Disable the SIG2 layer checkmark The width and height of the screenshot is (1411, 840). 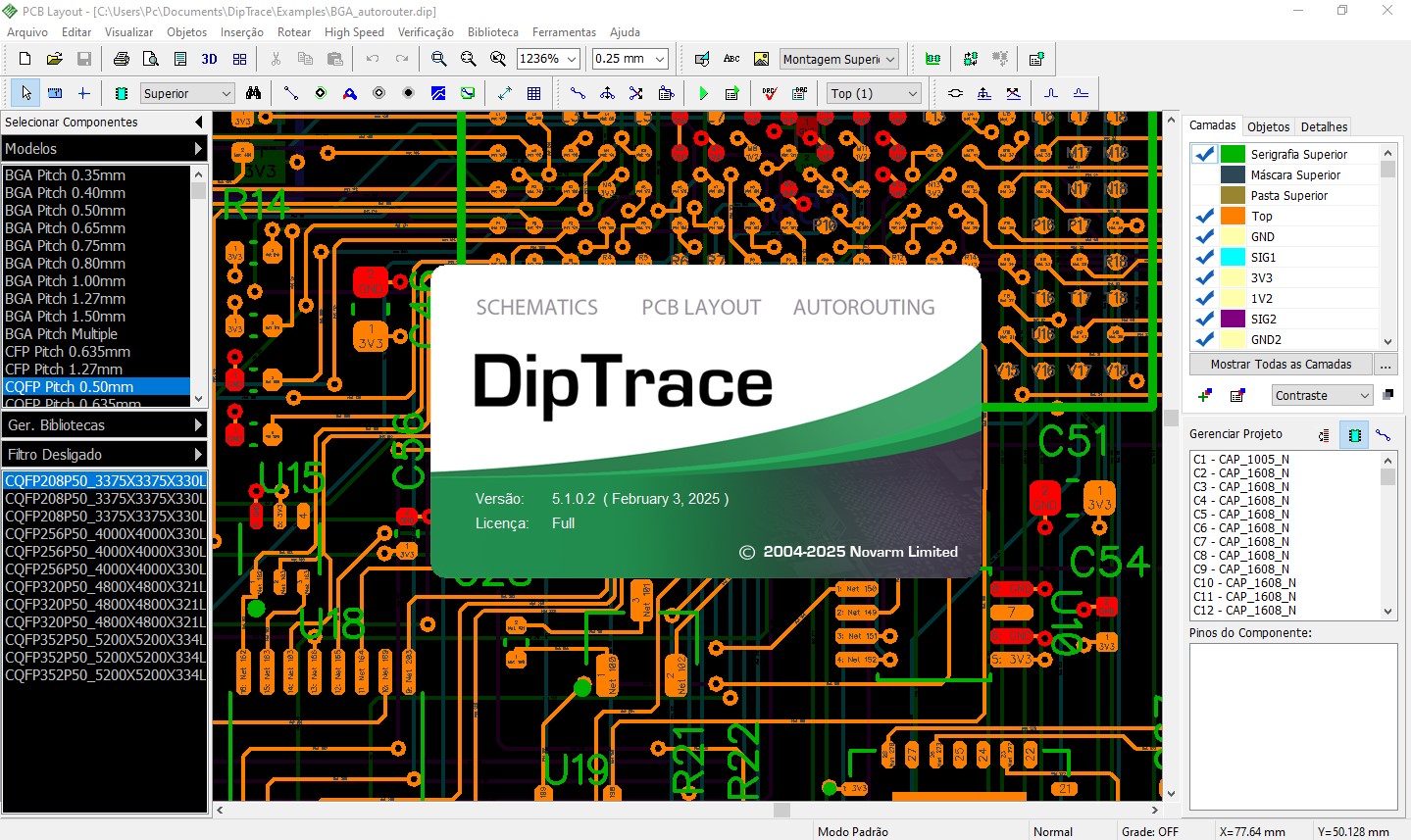point(1204,319)
